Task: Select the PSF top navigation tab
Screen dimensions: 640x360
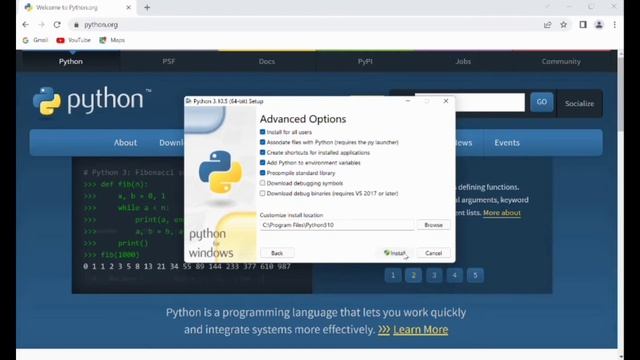Action: (169, 62)
